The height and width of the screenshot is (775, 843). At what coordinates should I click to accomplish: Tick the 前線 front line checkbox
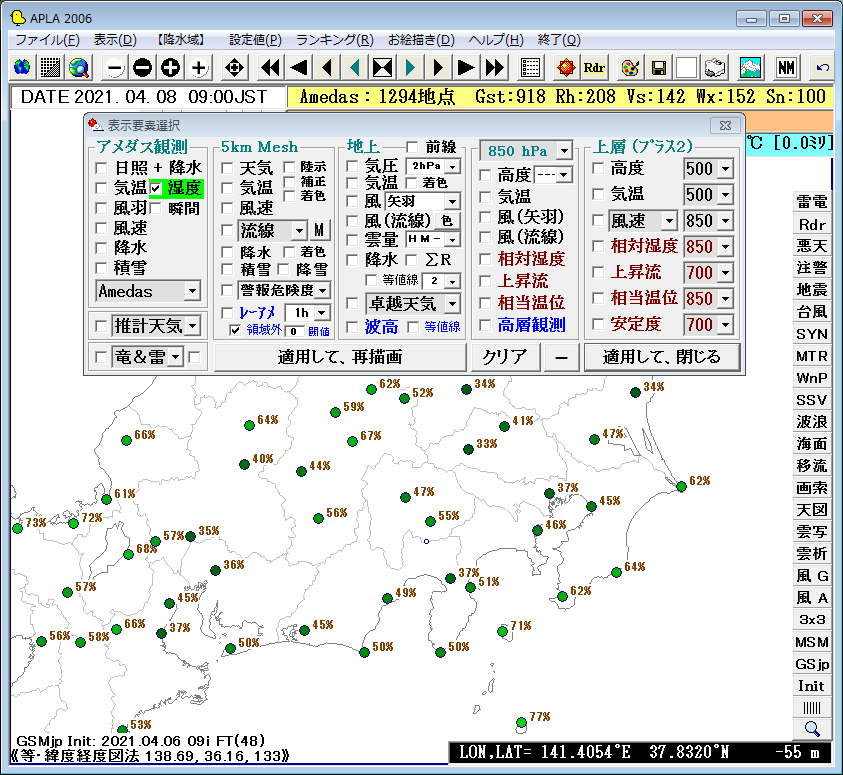click(412, 147)
